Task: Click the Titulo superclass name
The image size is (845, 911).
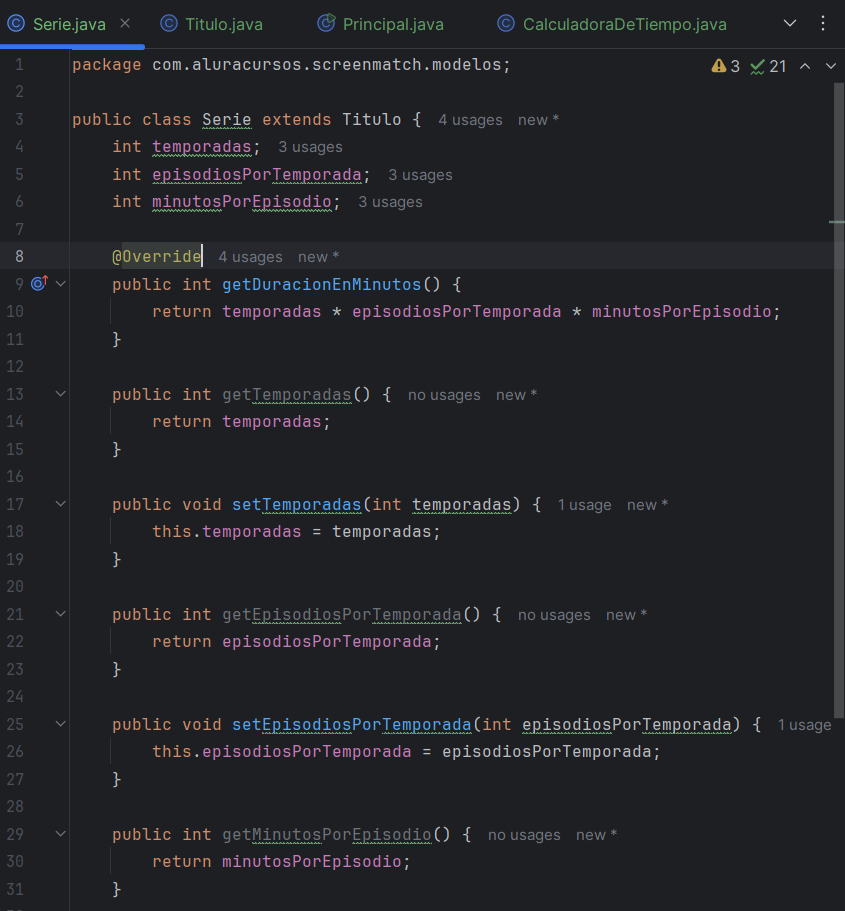Action: tap(371, 119)
